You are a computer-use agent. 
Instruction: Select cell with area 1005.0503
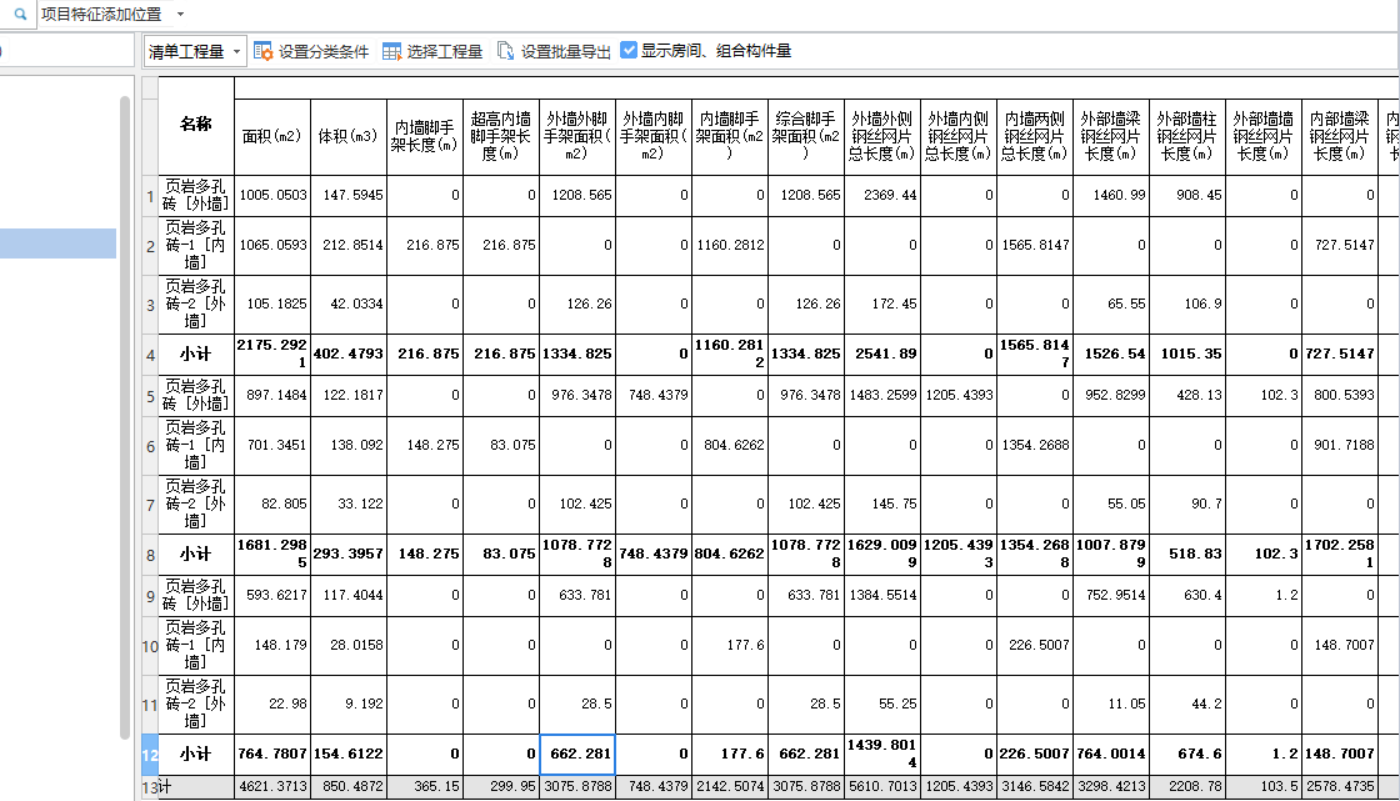click(x=272, y=196)
